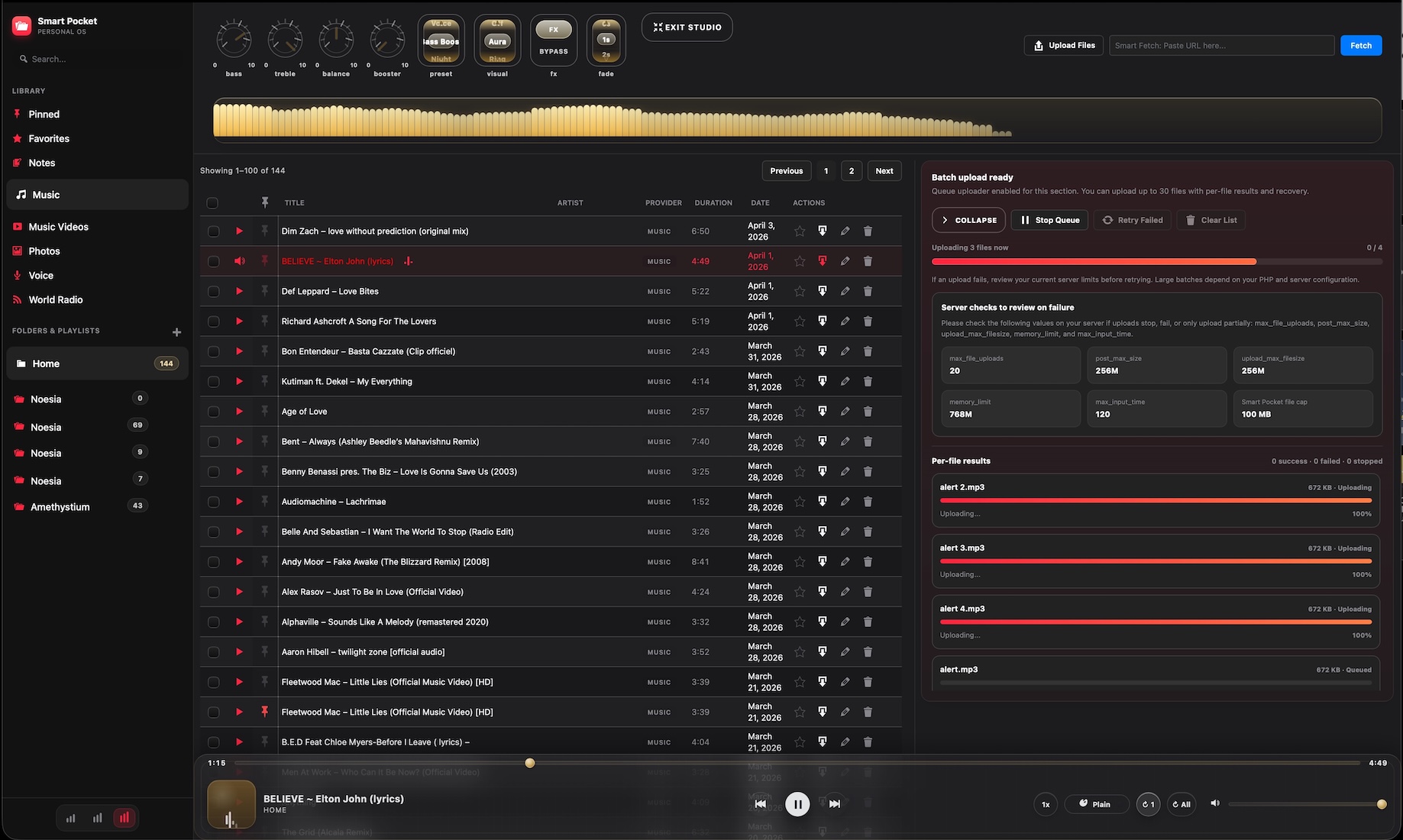Tick the select-all checkbox in table header
Screen dimensions: 1403x840
click(x=212, y=203)
